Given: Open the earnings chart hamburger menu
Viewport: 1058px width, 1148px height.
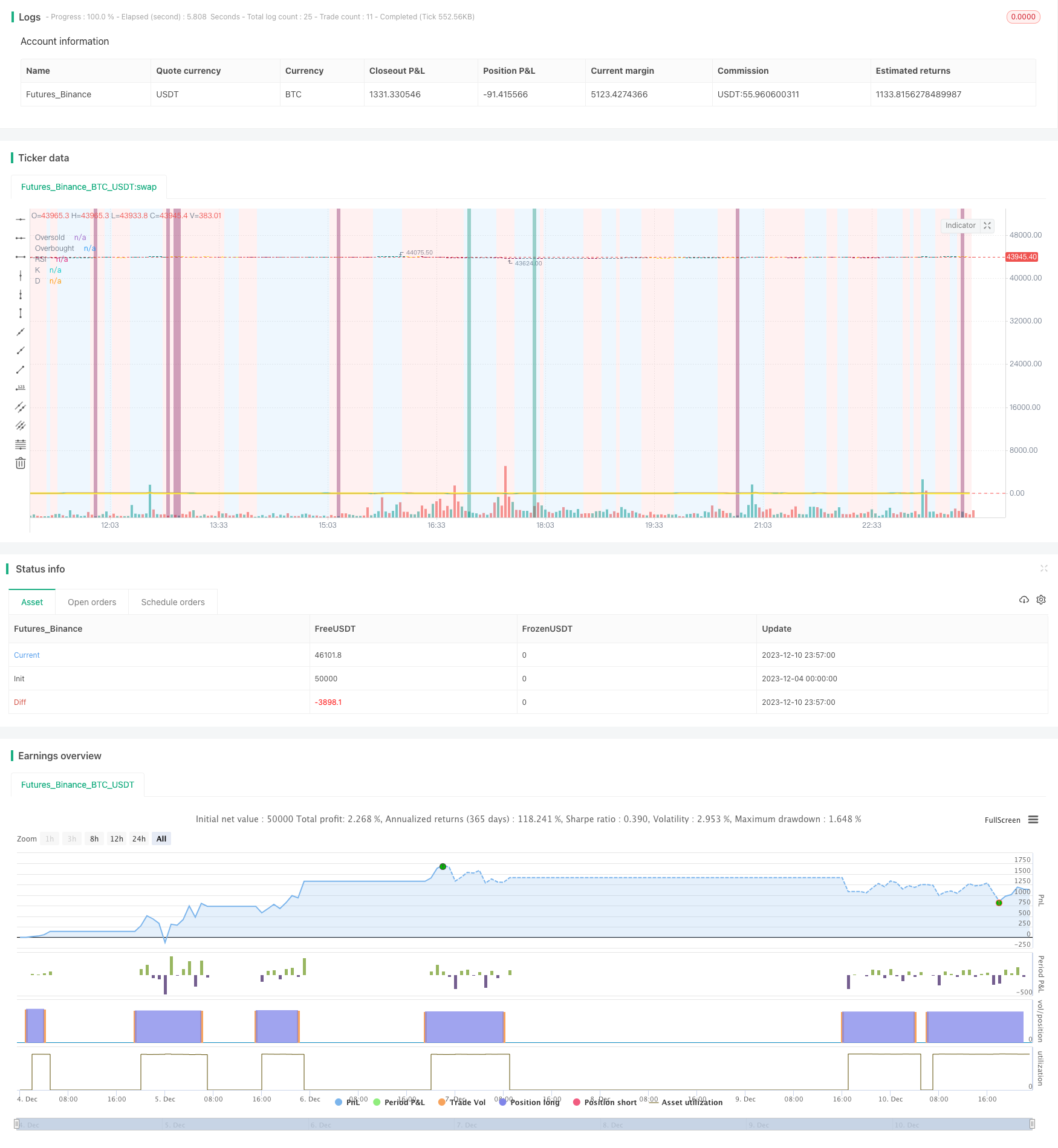Looking at the screenshot, I should coord(1033,820).
